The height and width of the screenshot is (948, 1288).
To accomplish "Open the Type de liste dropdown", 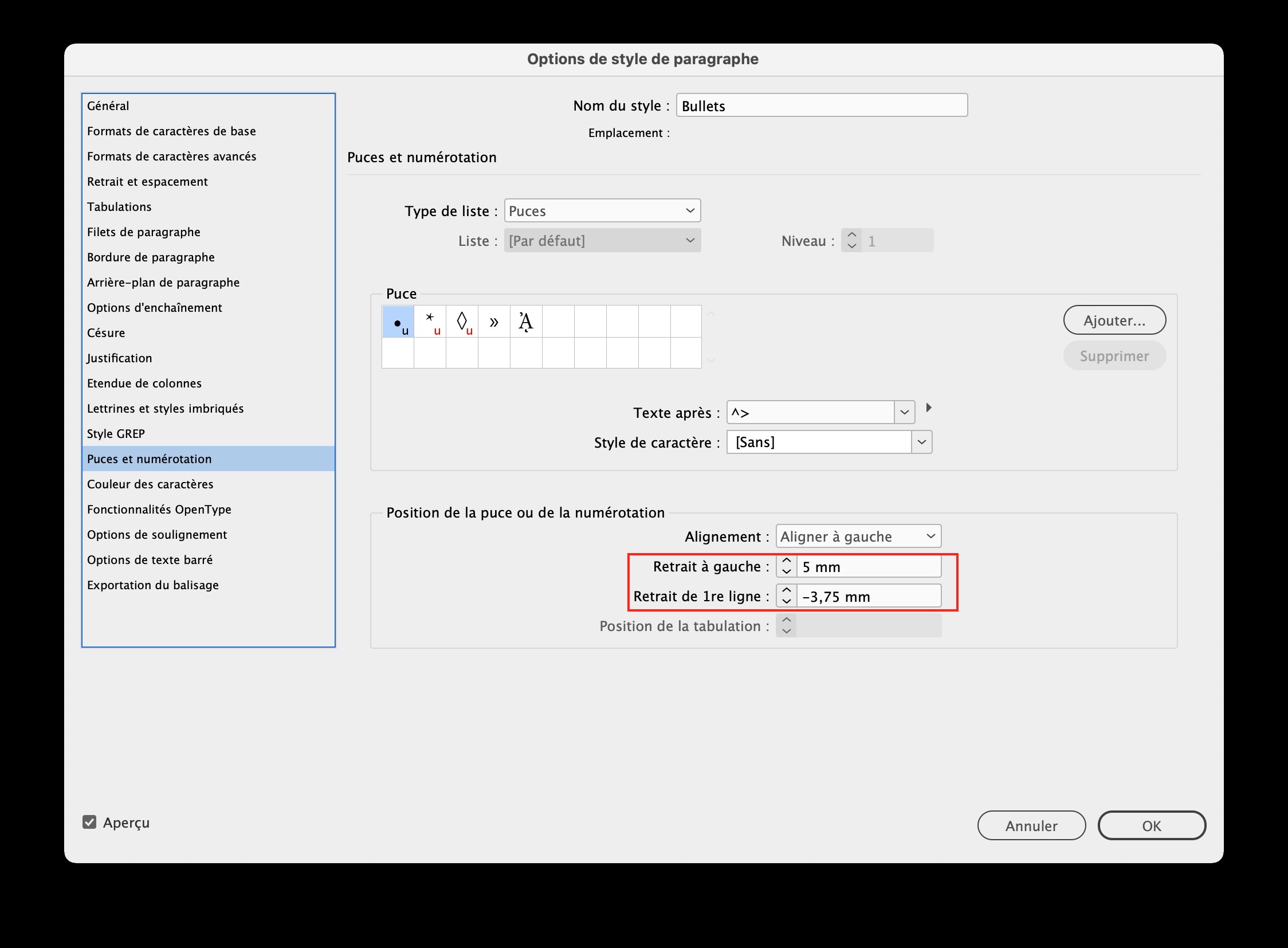I will pyautogui.click(x=601, y=210).
